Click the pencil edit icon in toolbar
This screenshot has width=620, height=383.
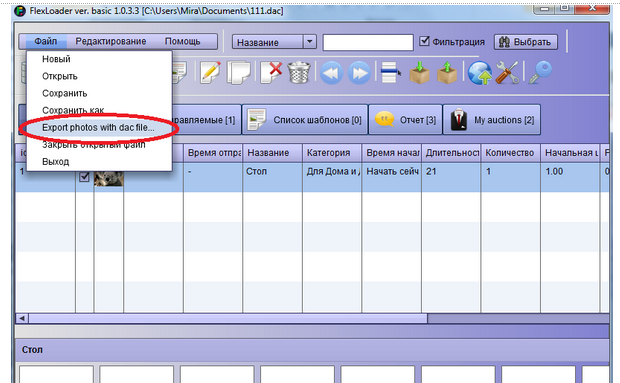tap(210, 72)
